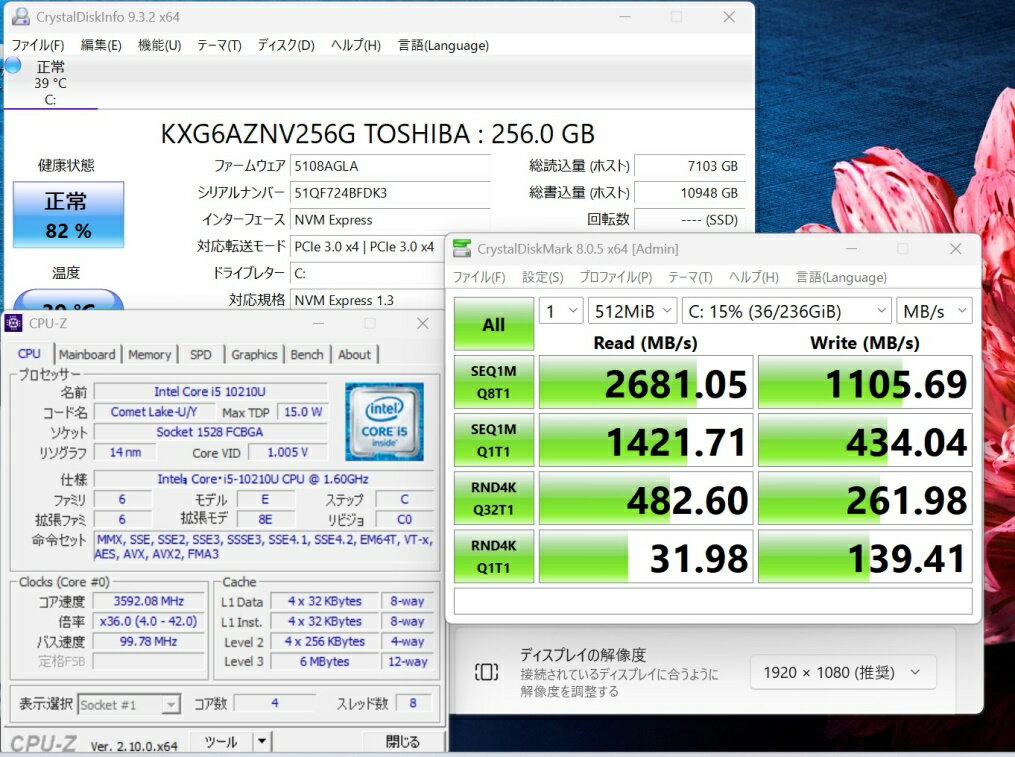Image resolution: width=1015 pixels, height=757 pixels.
Task: Click the CrystalDiskMark title bar app icon
Action: point(461,249)
